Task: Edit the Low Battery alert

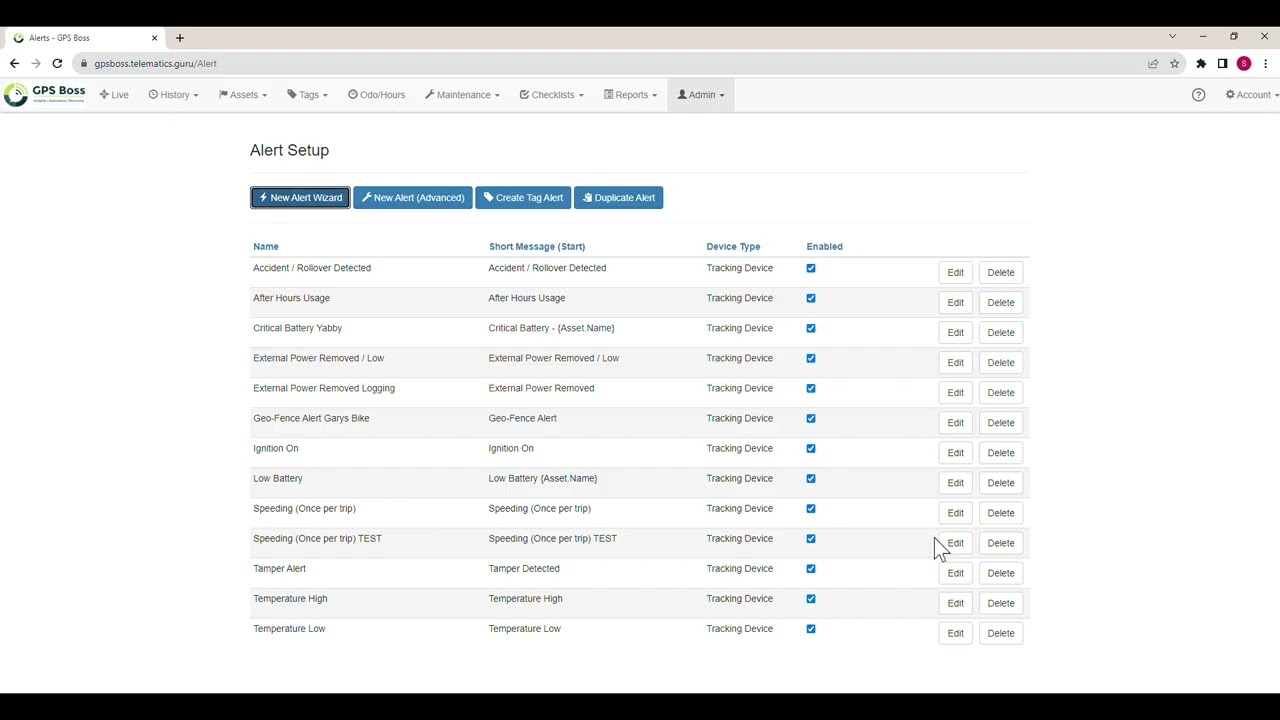Action: [956, 483]
